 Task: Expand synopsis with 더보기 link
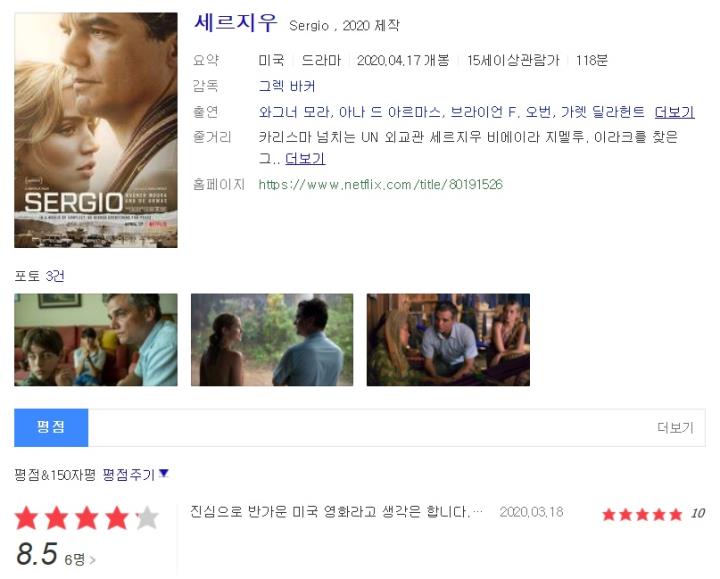(305, 158)
